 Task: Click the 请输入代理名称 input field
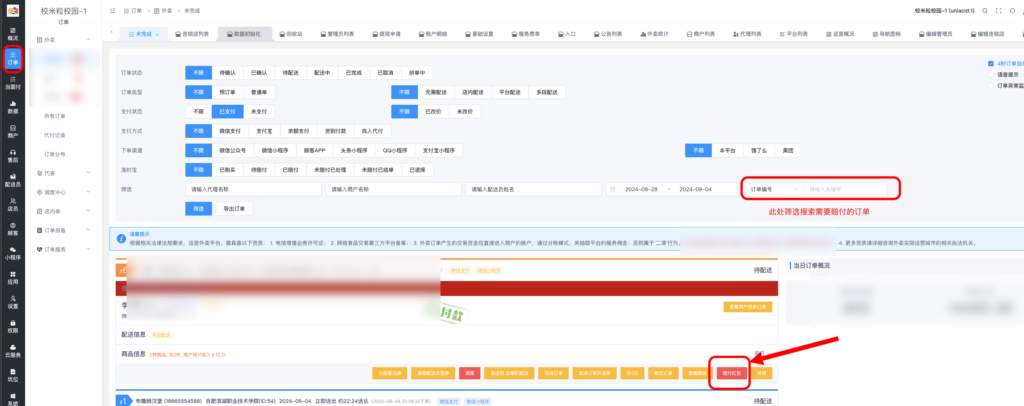click(253, 189)
